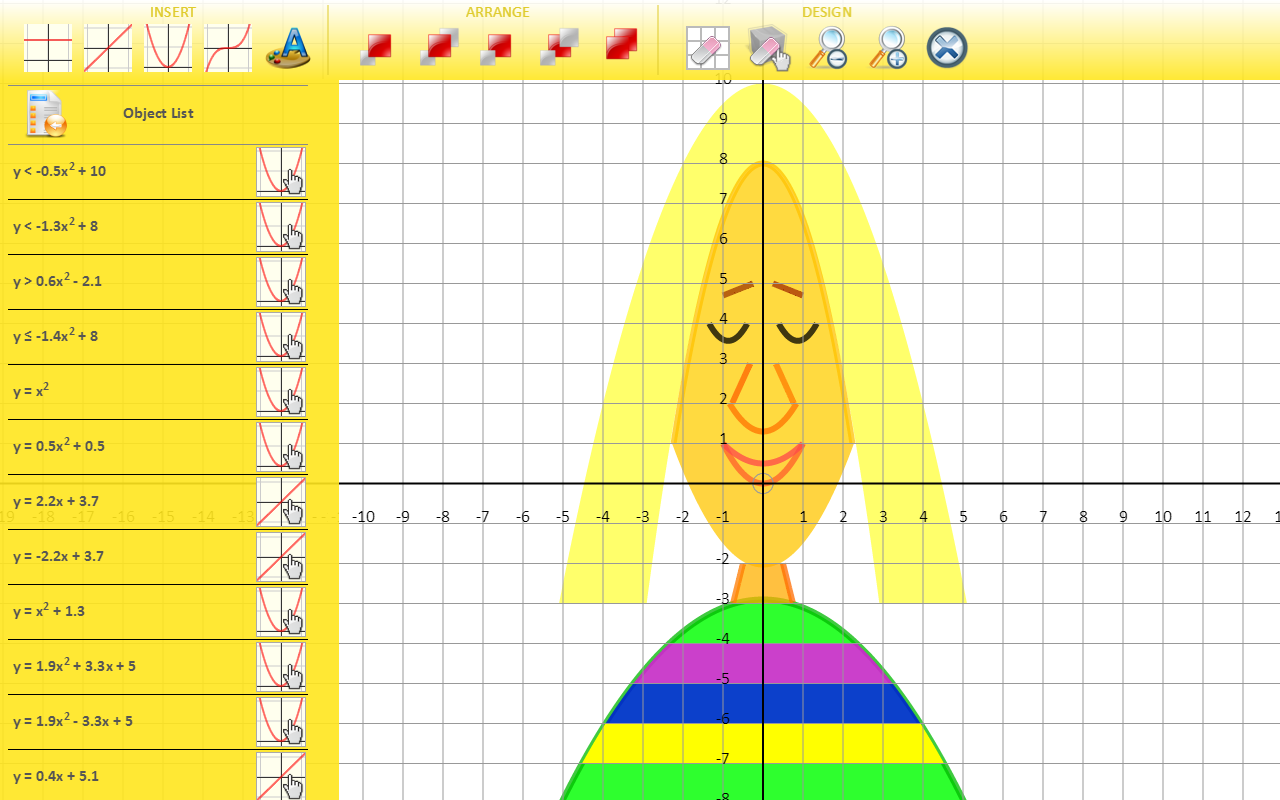The height and width of the screenshot is (800, 1280).
Task: Click the purple stripe on the dress
Action: click(x=763, y=663)
